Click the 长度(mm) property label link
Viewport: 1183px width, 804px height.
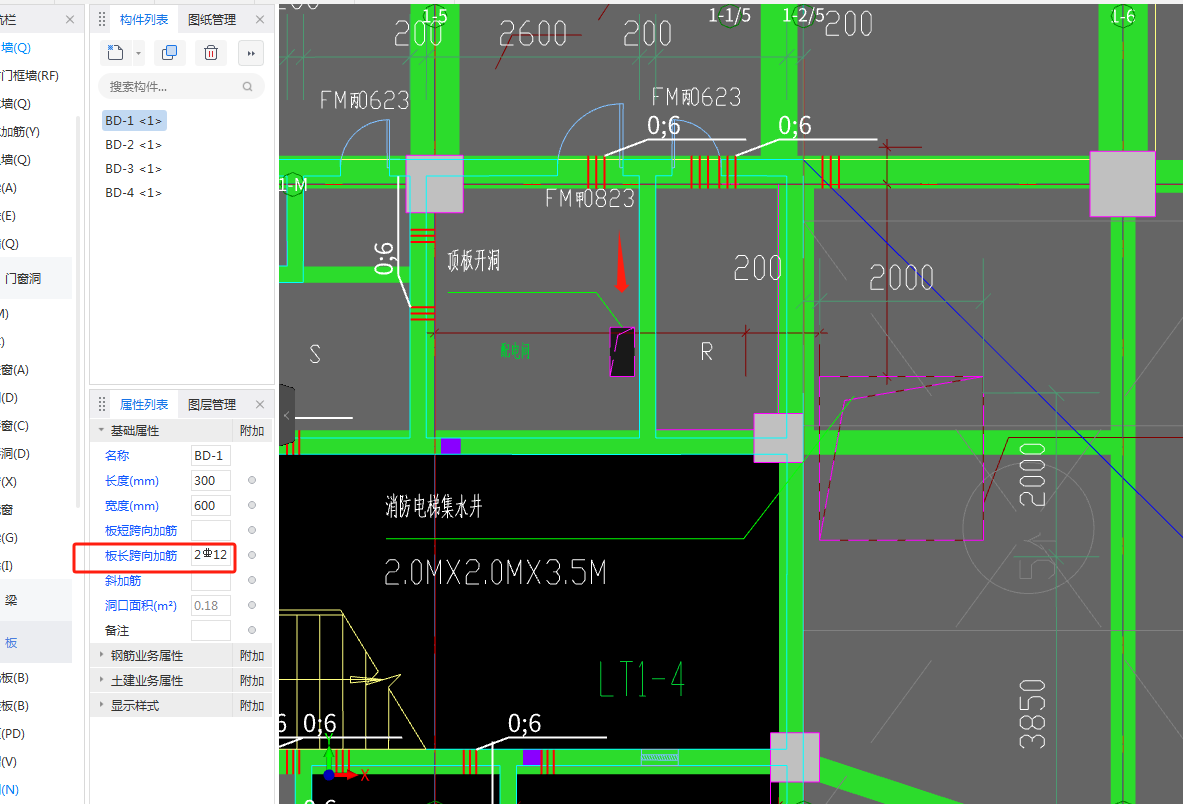click(x=132, y=480)
